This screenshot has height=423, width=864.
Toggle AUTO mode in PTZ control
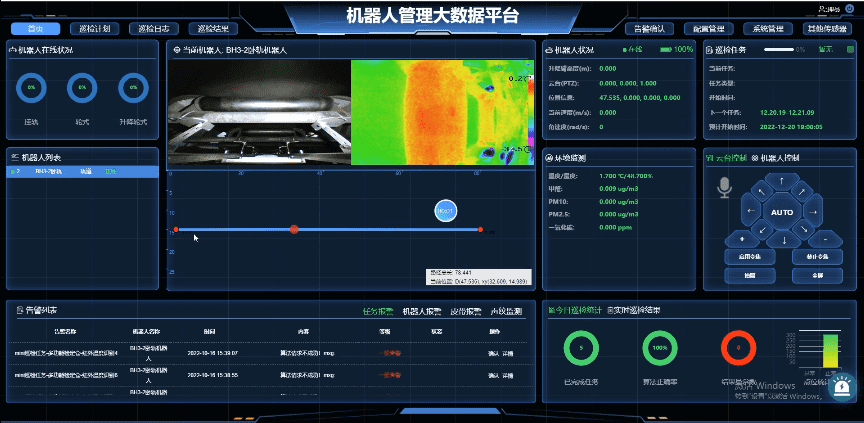point(782,213)
